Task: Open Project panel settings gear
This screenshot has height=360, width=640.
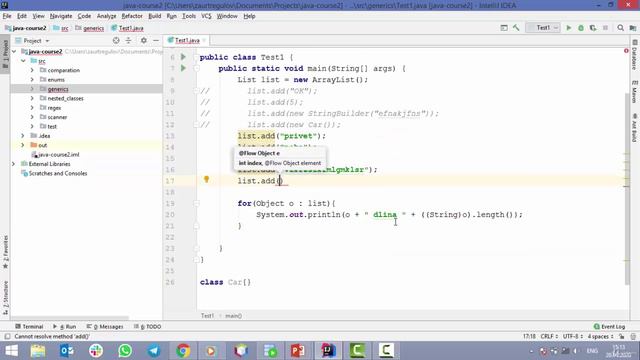Action: [144, 40]
